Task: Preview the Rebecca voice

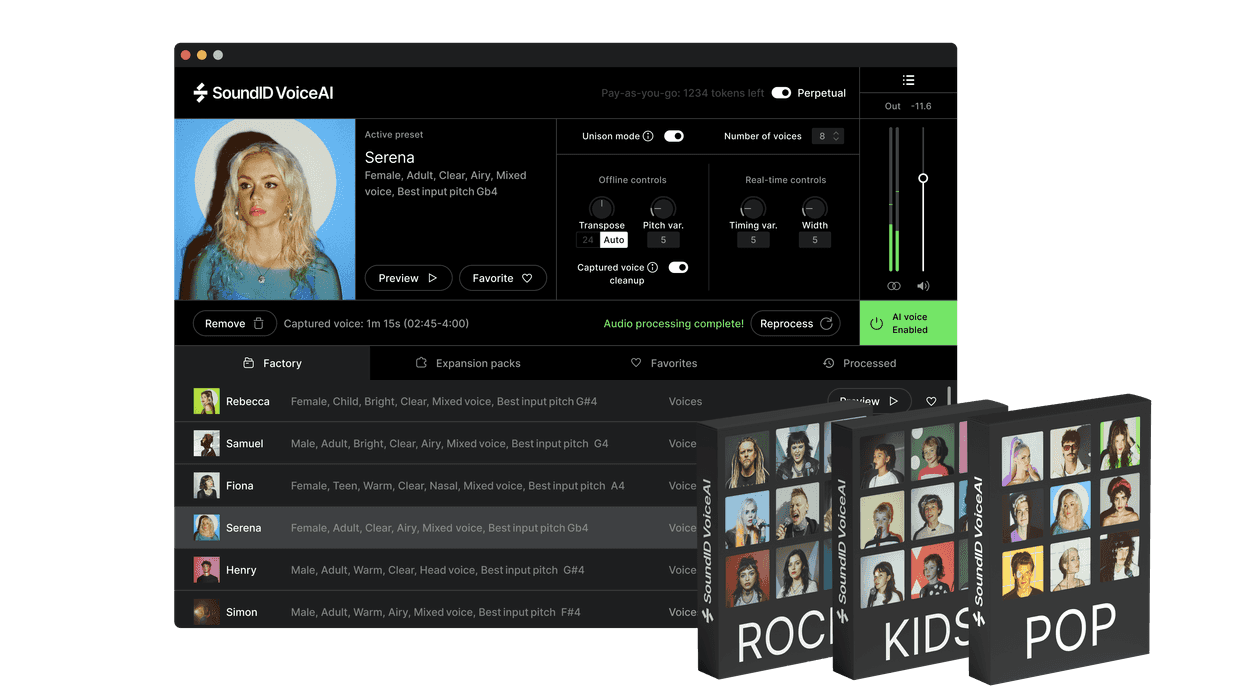Action: pos(869,401)
